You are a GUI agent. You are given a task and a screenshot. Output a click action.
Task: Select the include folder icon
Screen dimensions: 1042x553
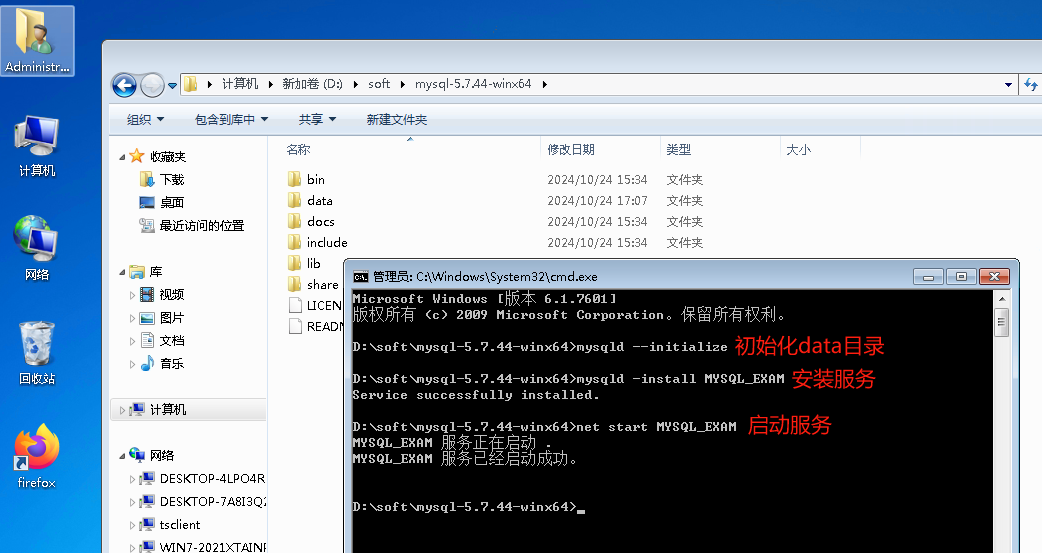tap(294, 242)
